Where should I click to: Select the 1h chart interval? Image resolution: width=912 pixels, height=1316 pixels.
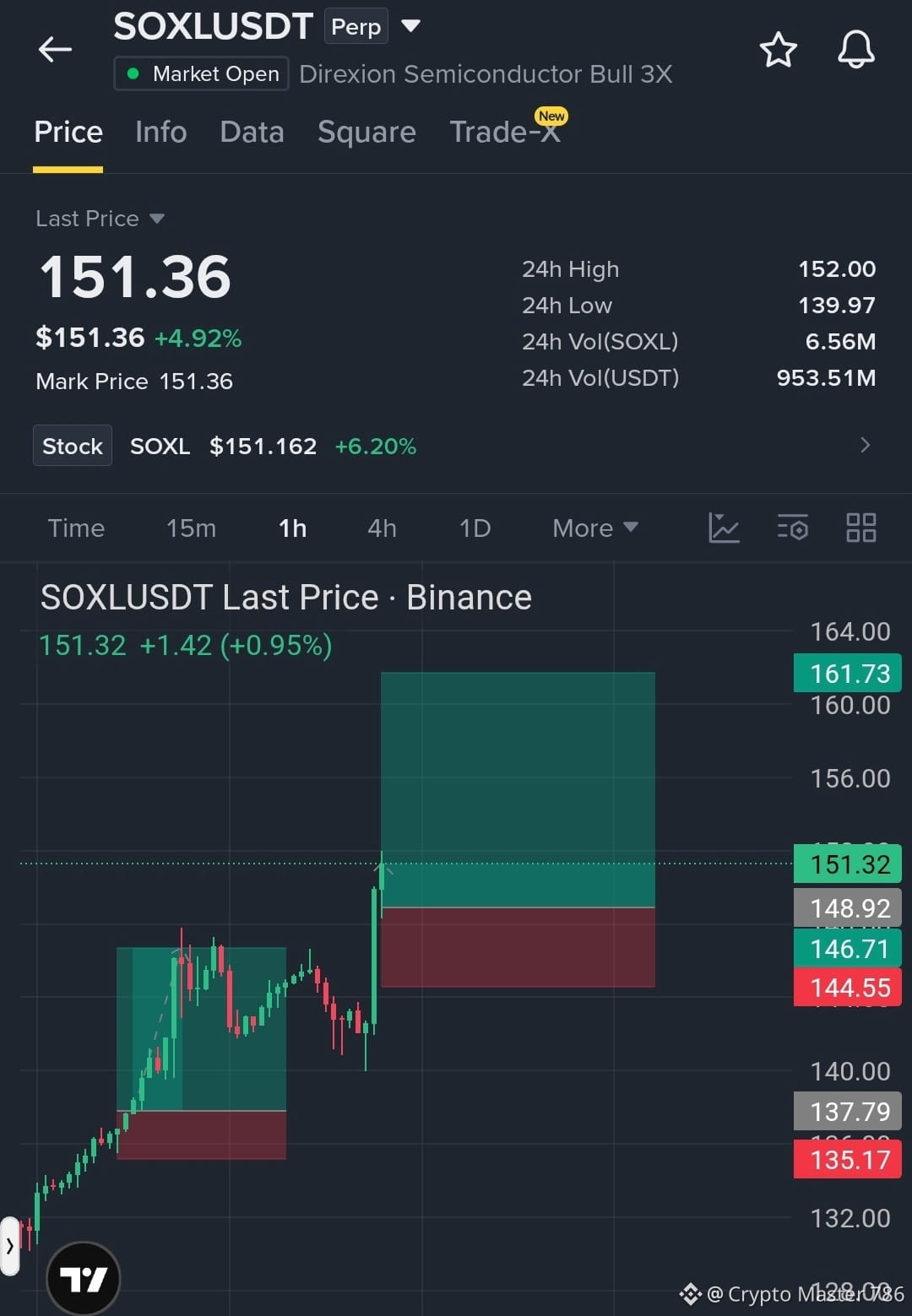[x=292, y=528]
